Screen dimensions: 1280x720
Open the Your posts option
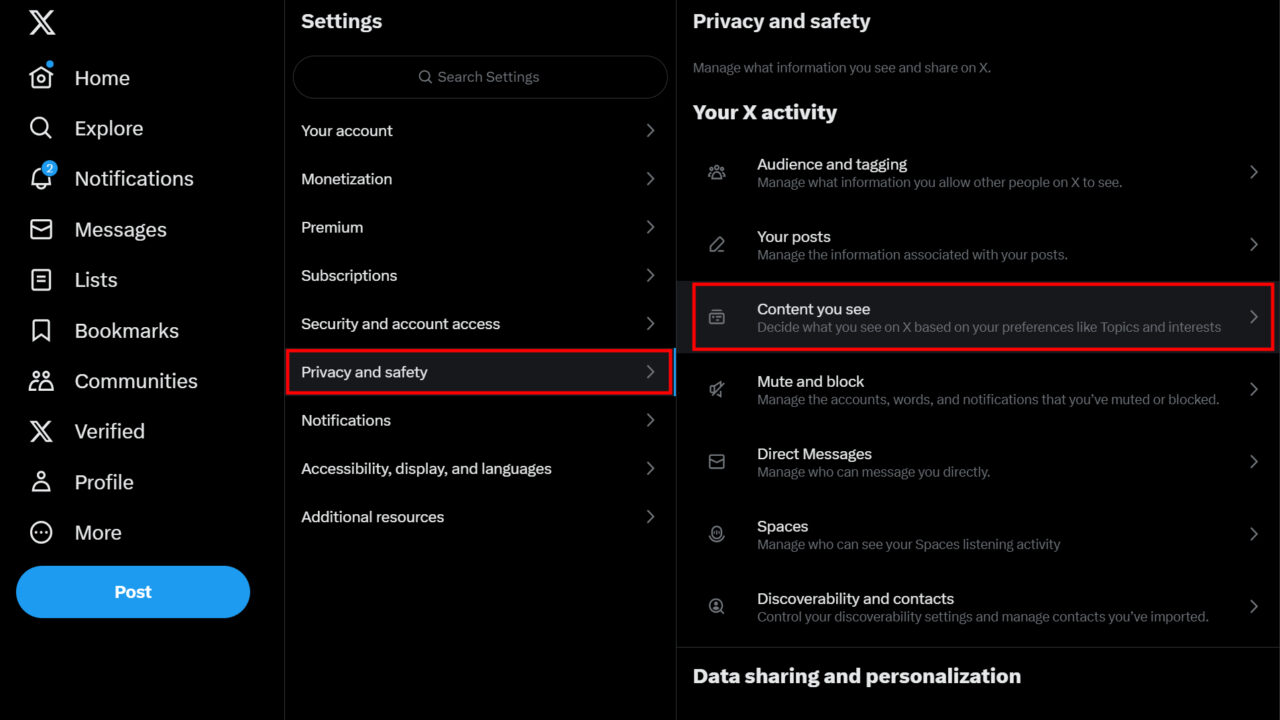point(794,237)
